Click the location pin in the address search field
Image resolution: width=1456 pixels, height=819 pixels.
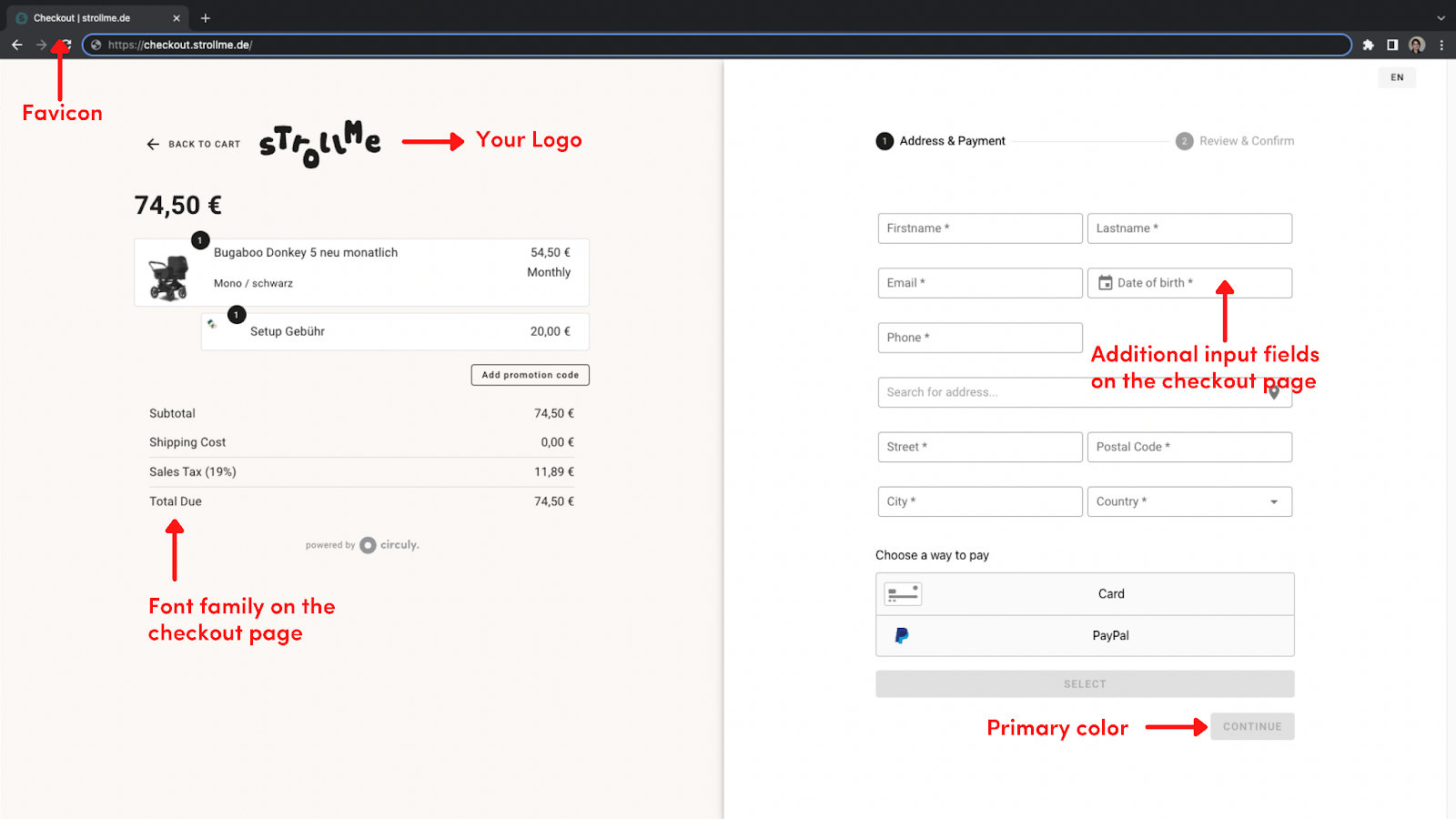pos(1274,392)
